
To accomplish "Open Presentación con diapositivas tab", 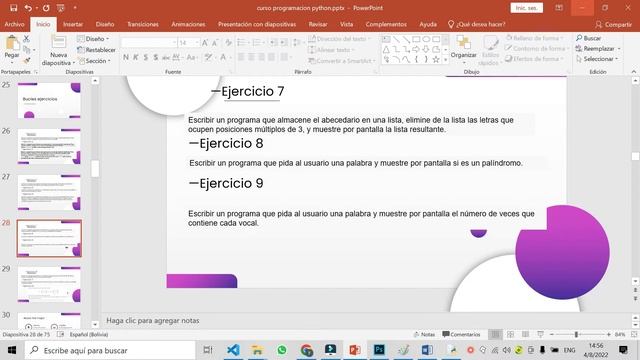I will [257, 24].
